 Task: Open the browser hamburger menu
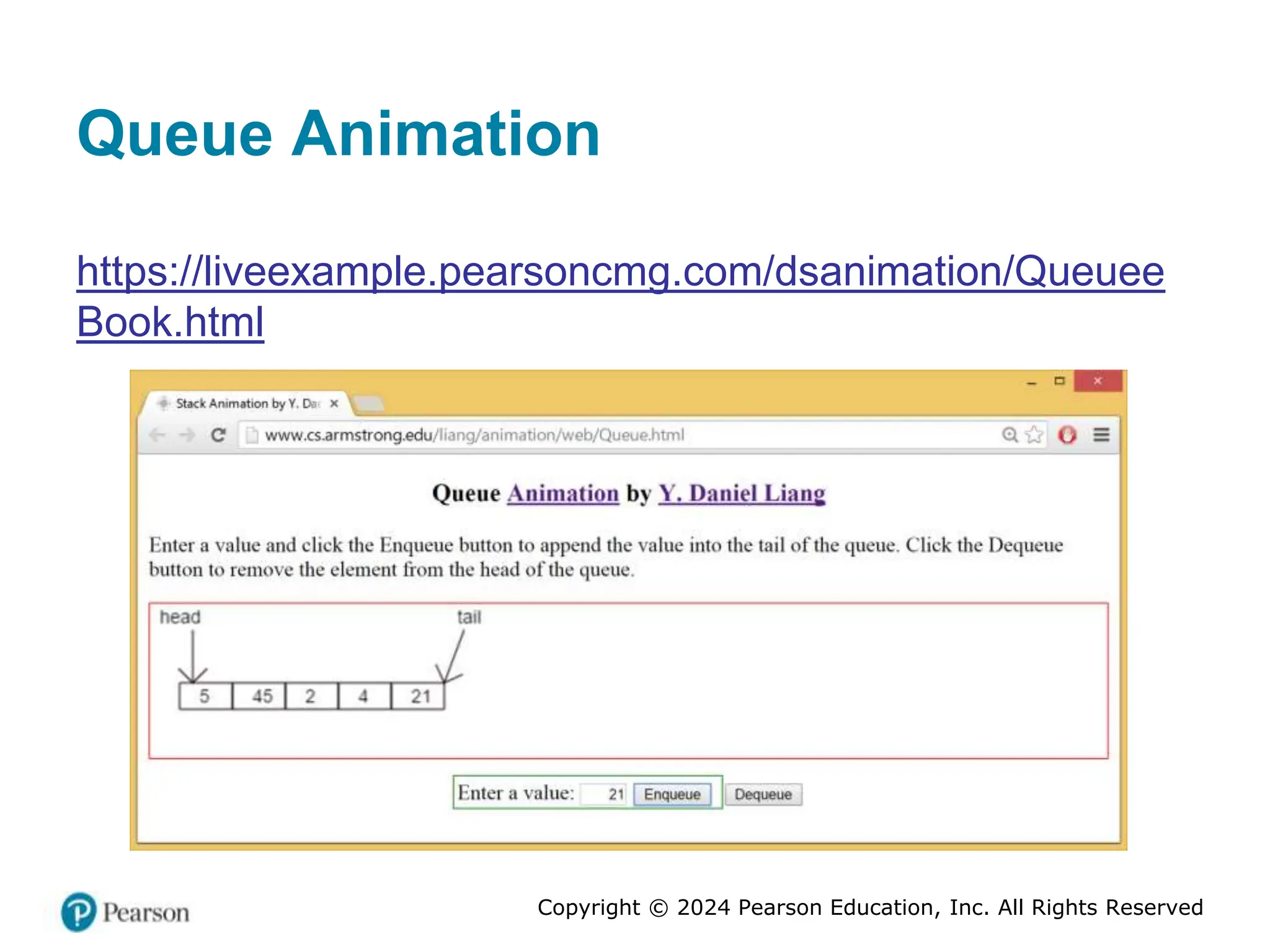[1101, 435]
